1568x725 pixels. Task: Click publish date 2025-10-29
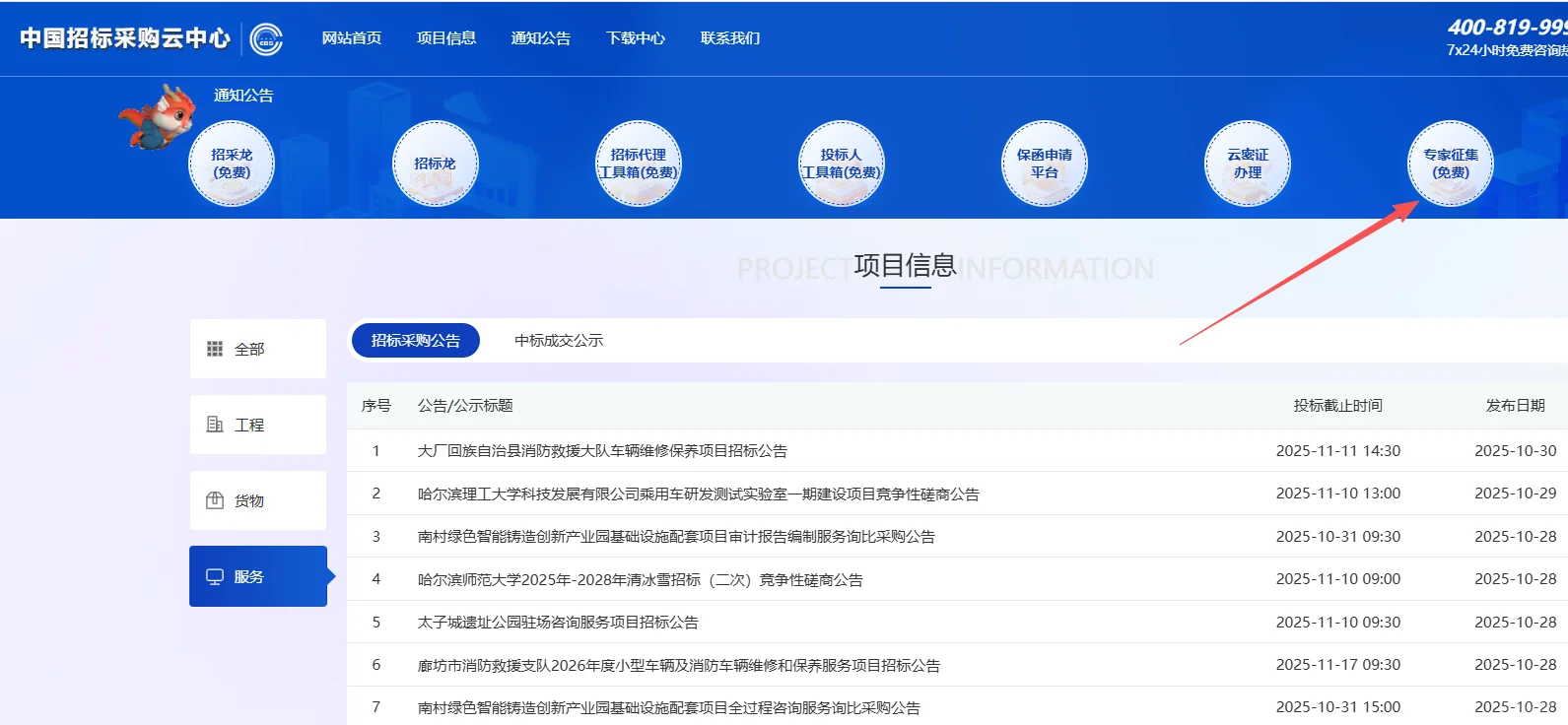[1516, 494]
